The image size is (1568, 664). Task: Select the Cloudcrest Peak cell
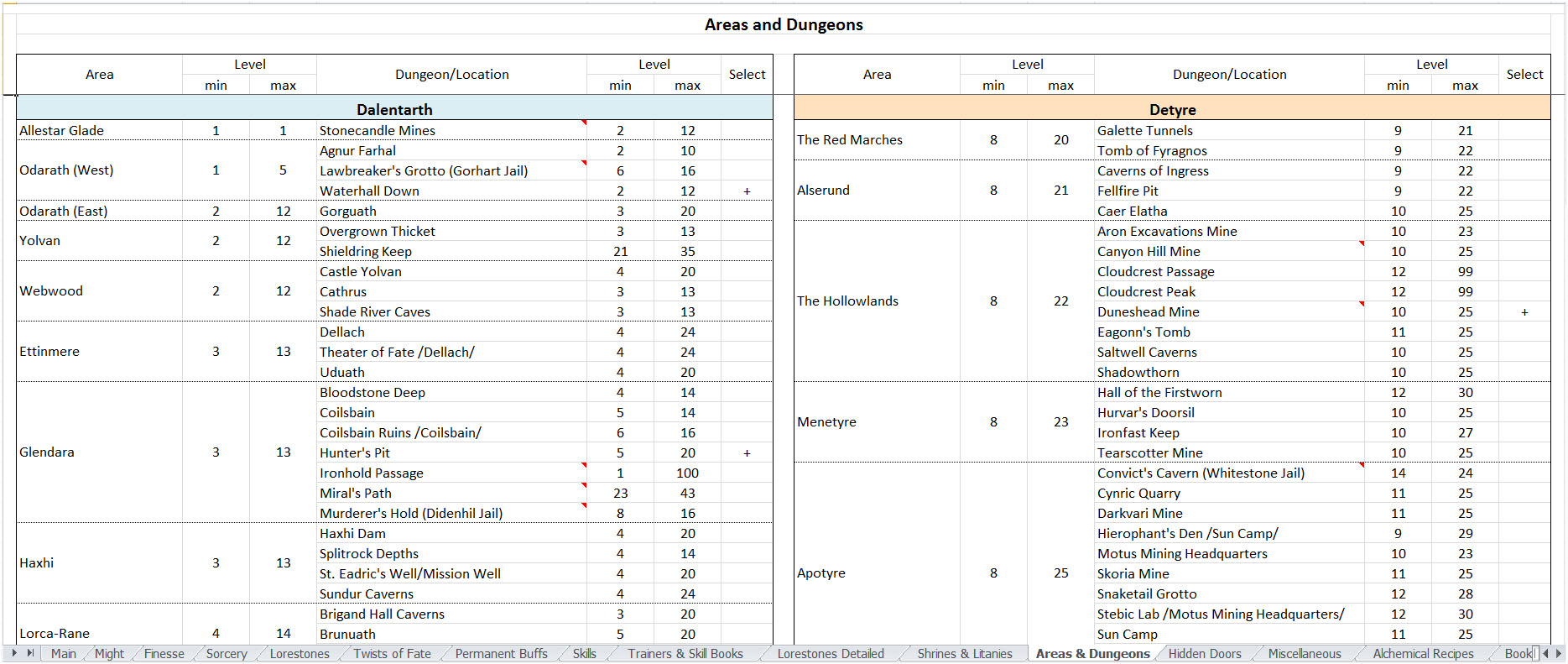1146,292
